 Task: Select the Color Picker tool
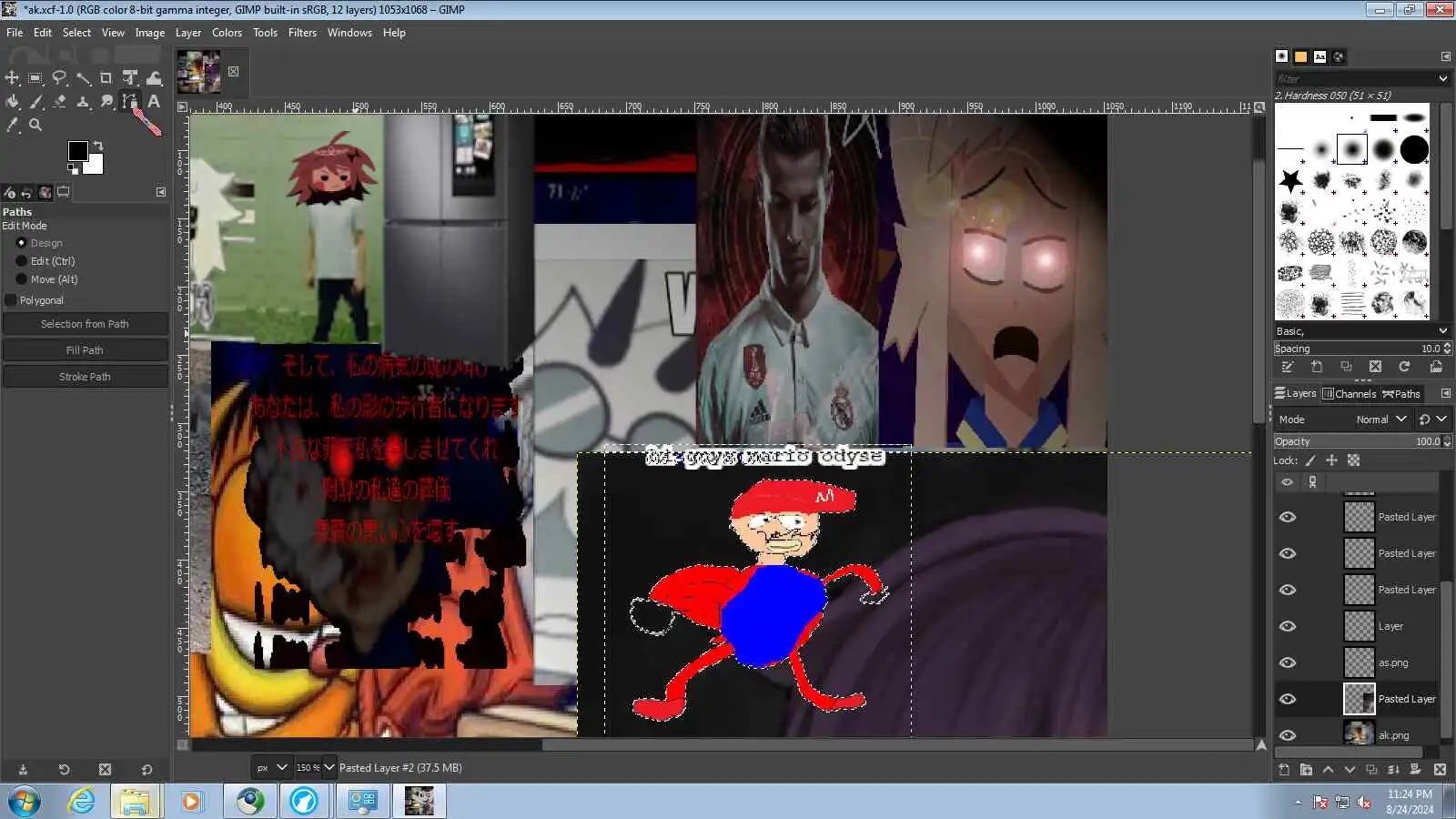click(12, 126)
